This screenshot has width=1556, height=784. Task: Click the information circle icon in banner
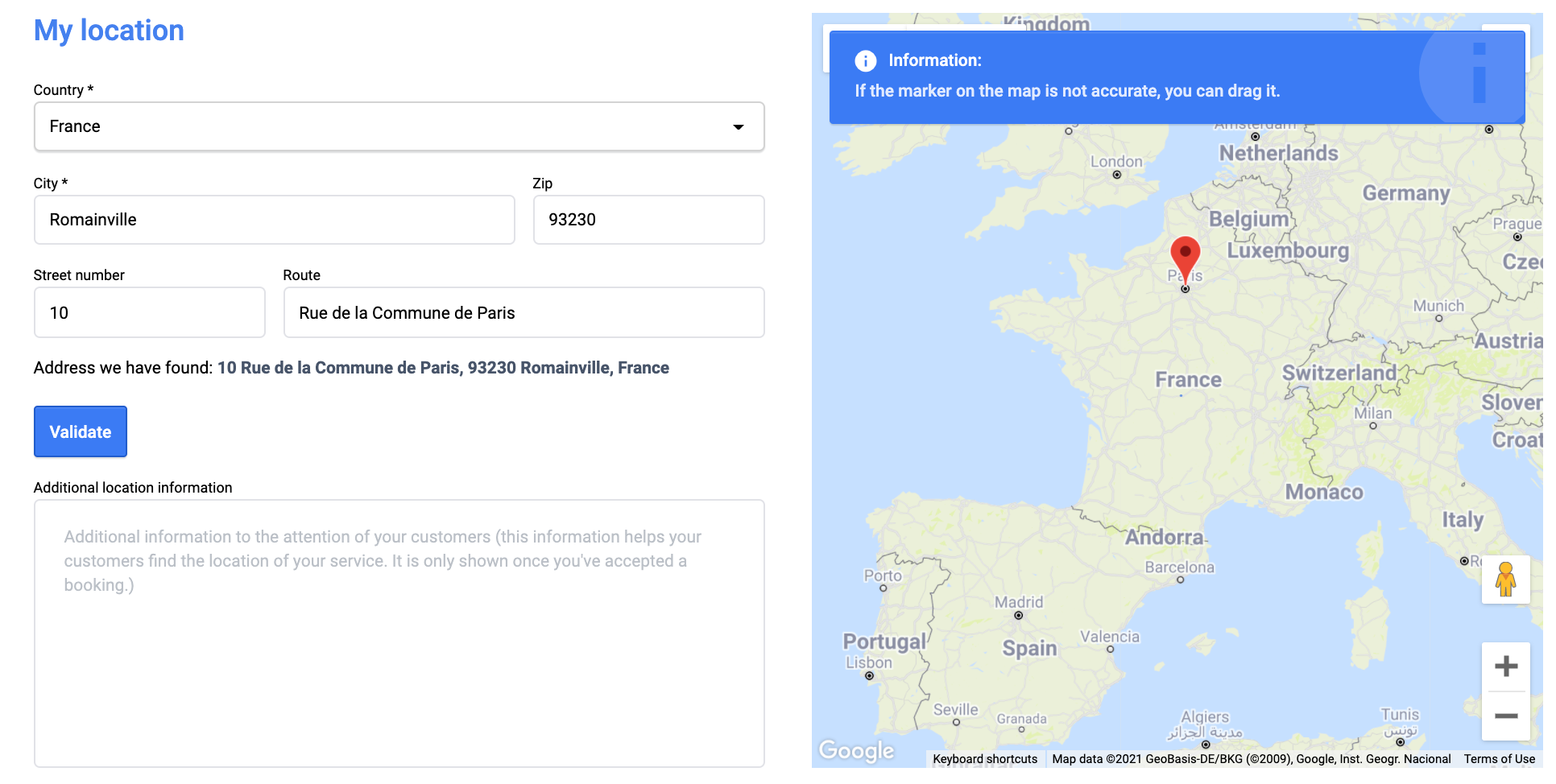point(865,61)
